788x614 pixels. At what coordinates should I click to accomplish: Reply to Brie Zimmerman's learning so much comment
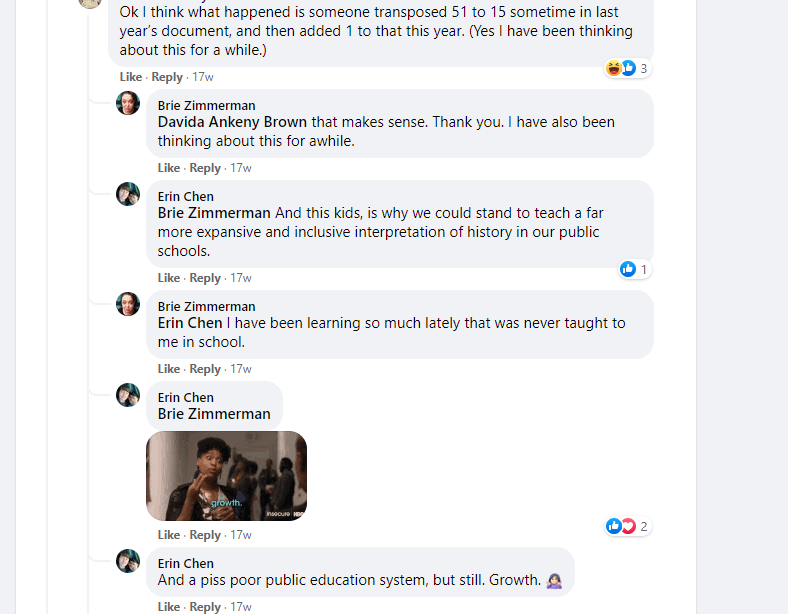pos(205,369)
